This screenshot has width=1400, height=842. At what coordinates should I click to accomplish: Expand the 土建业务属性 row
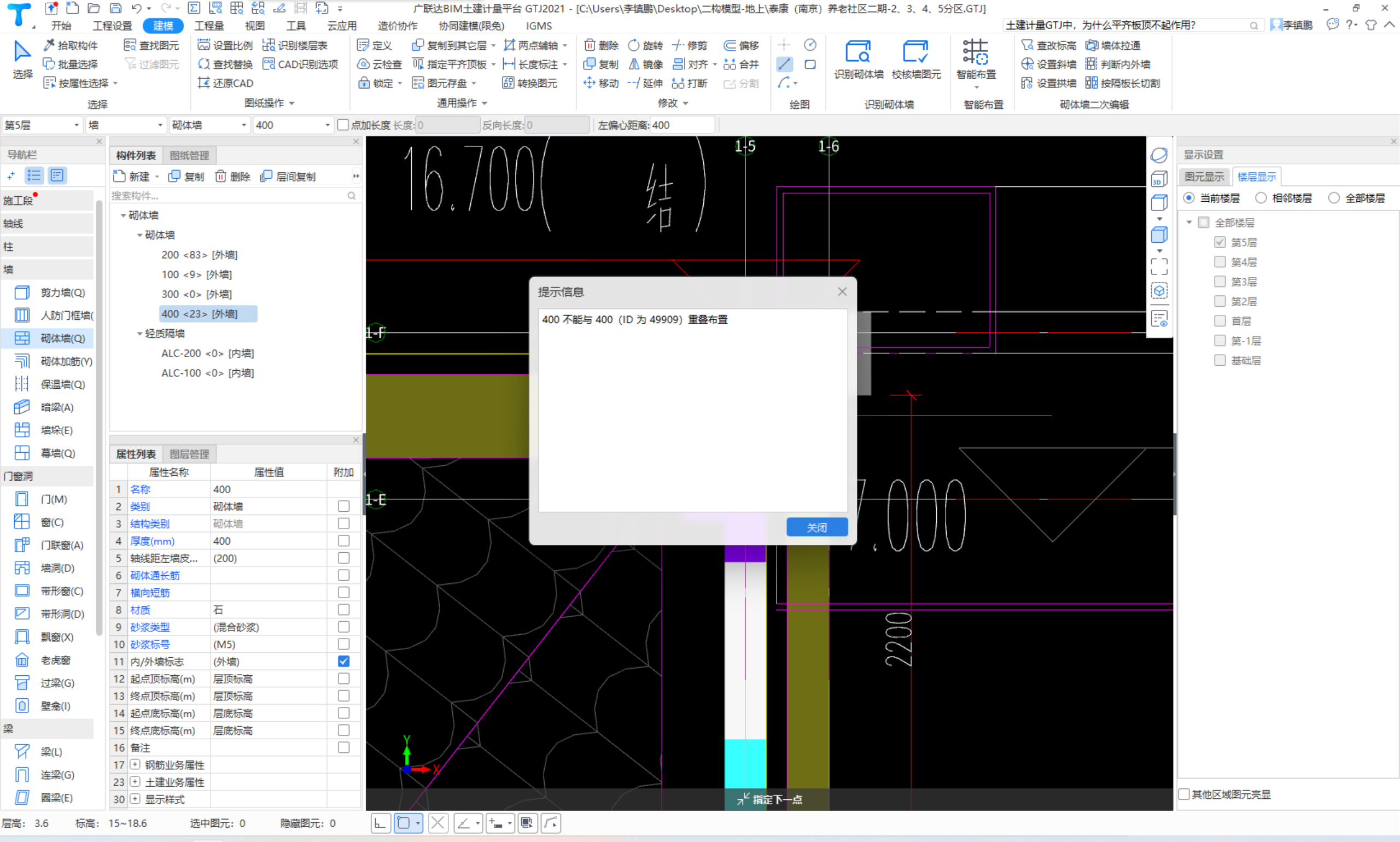[135, 781]
